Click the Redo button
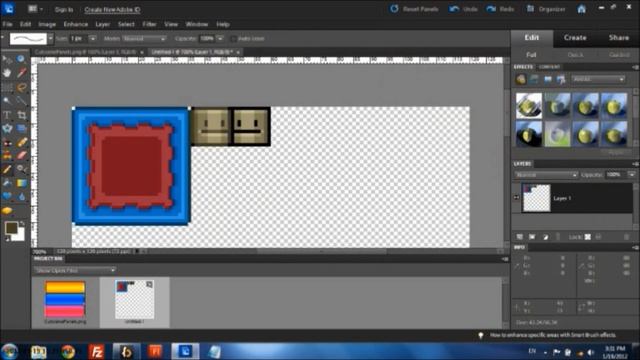 click(x=500, y=9)
